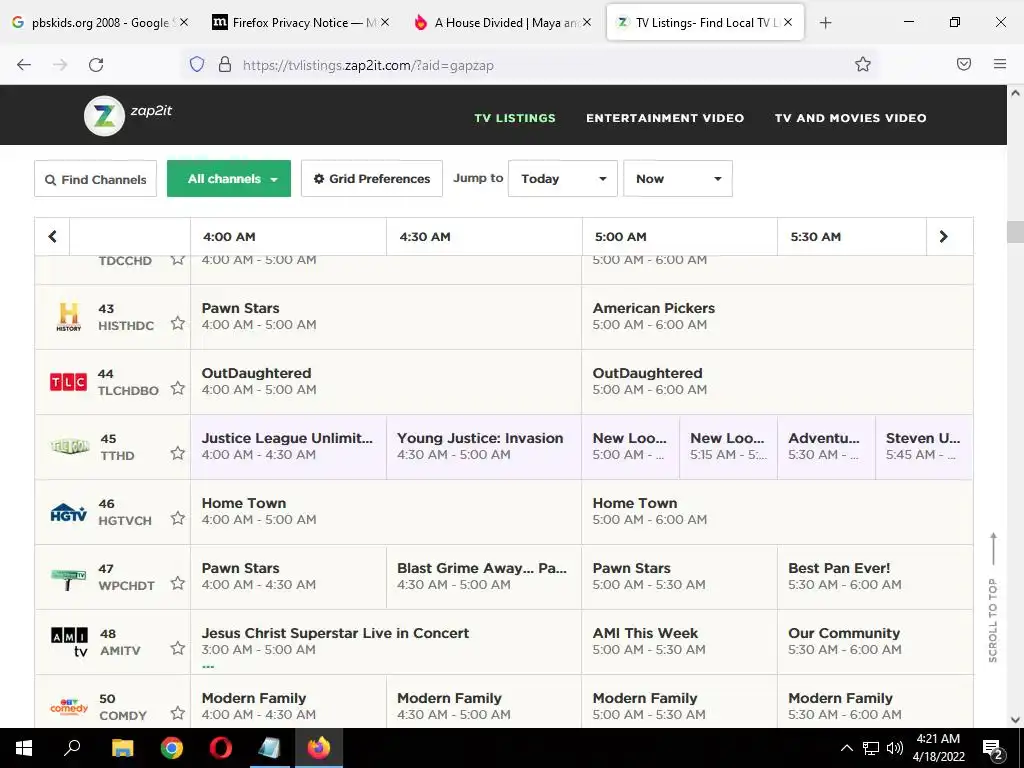1024x768 pixels.
Task: View site security lock info
Action: (225, 64)
